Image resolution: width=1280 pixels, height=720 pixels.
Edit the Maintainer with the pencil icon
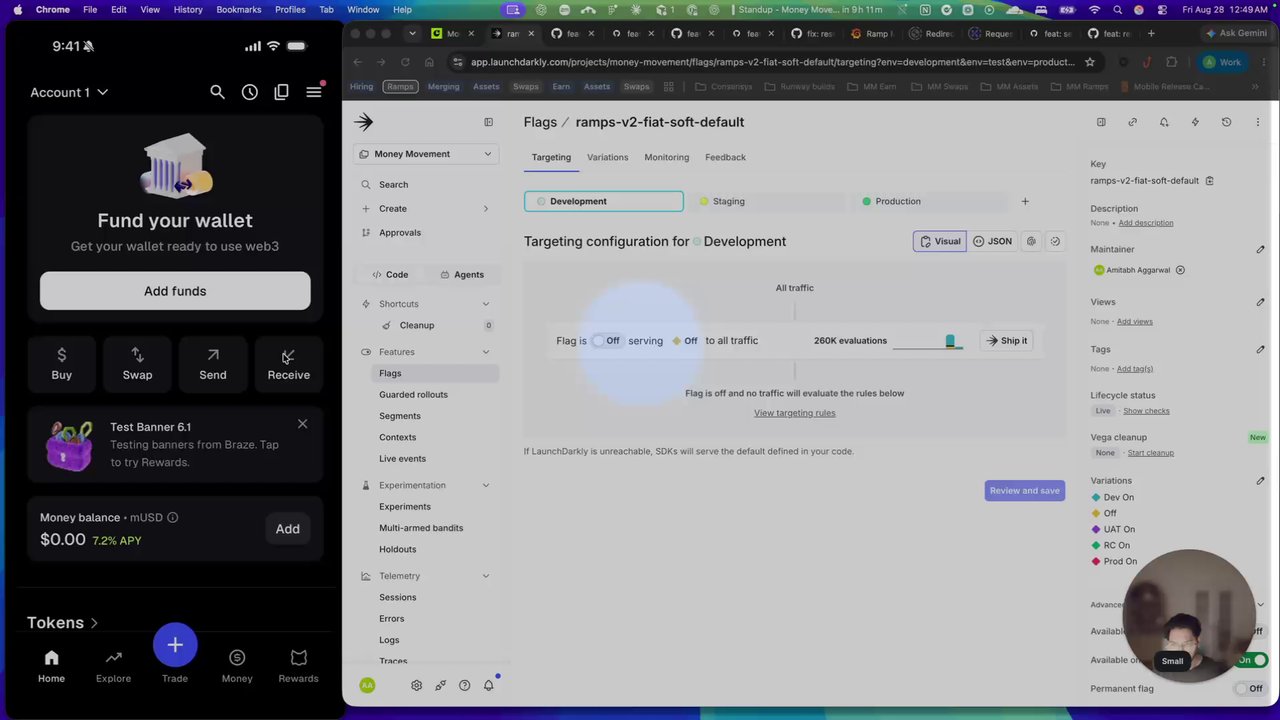(x=1260, y=249)
